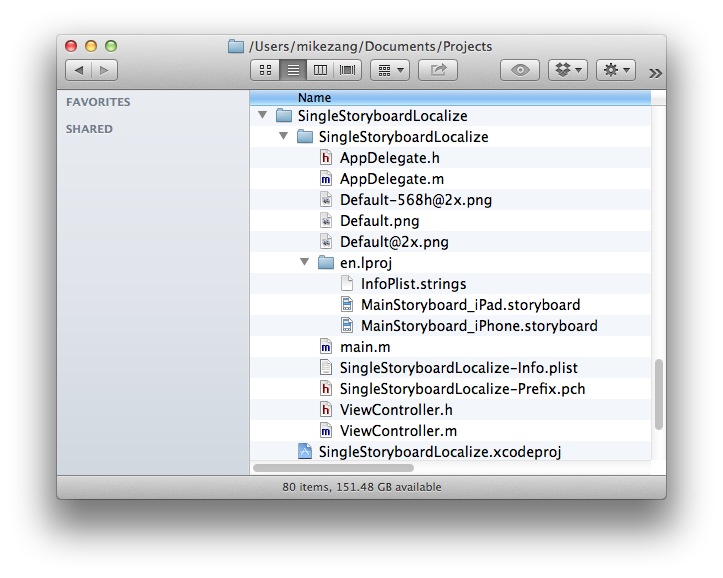Click the InfoPlist.strings file name
This screenshot has width=723, height=578.
[414, 284]
